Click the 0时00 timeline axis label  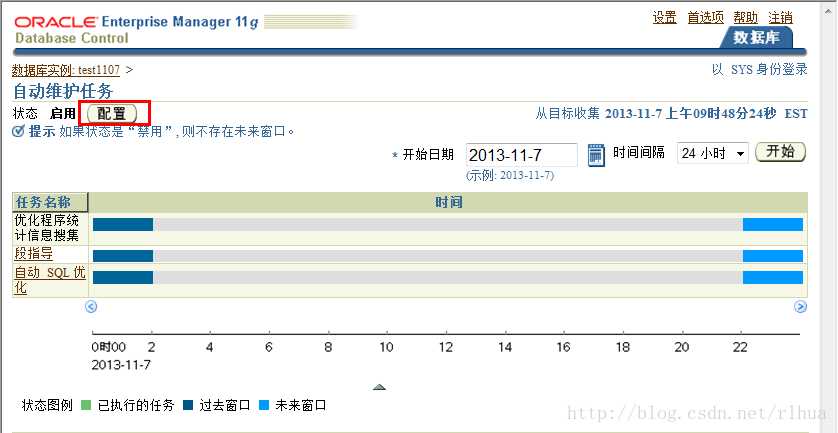click(x=108, y=347)
